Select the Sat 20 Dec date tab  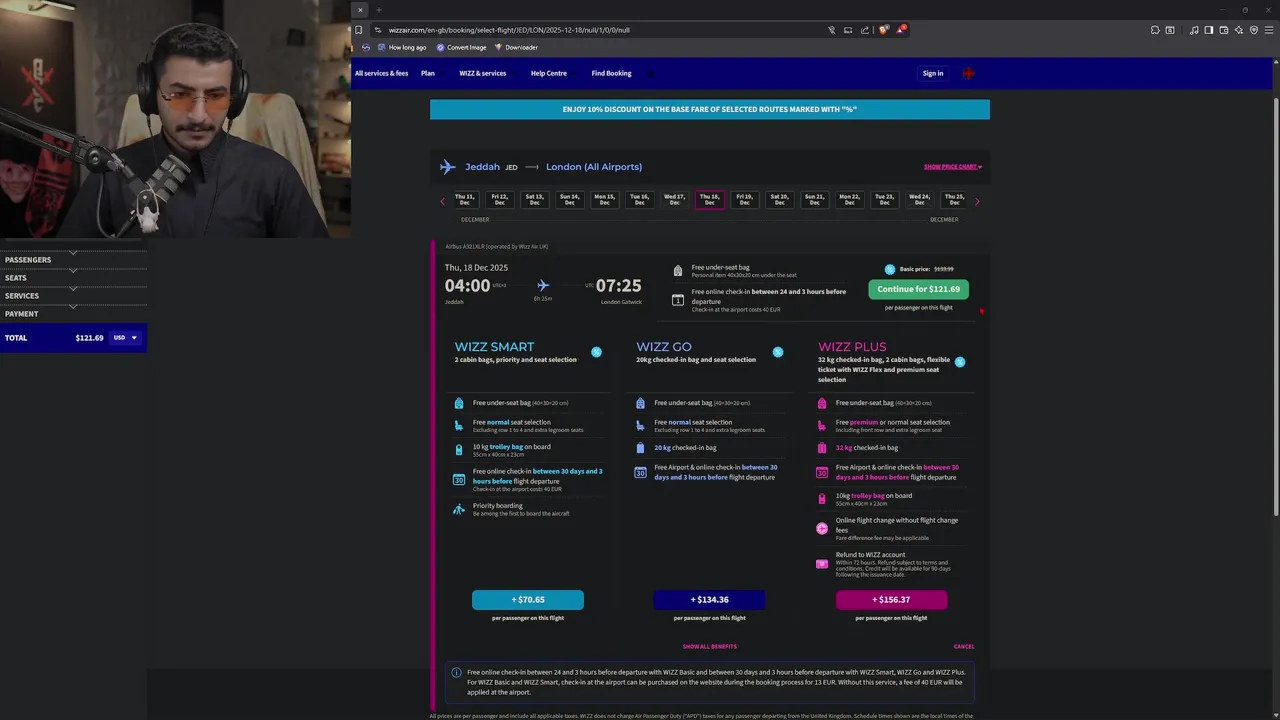pos(779,200)
